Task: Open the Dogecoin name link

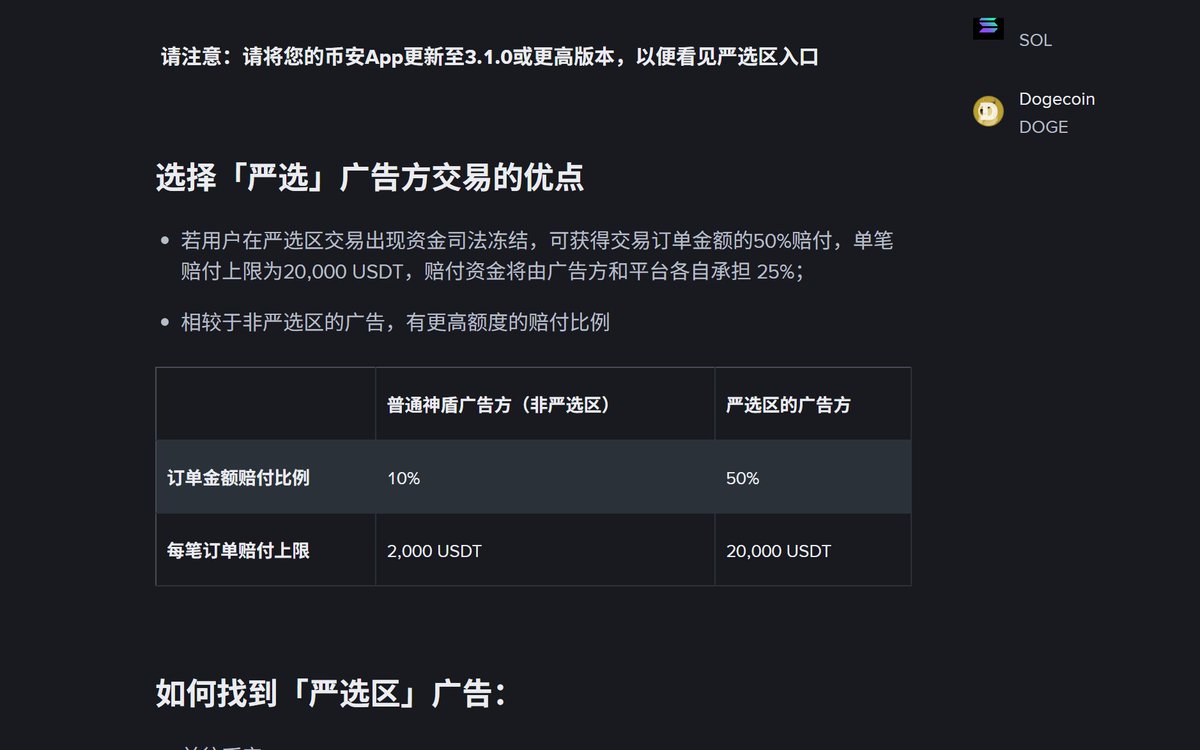Action: click(1057, 99)
